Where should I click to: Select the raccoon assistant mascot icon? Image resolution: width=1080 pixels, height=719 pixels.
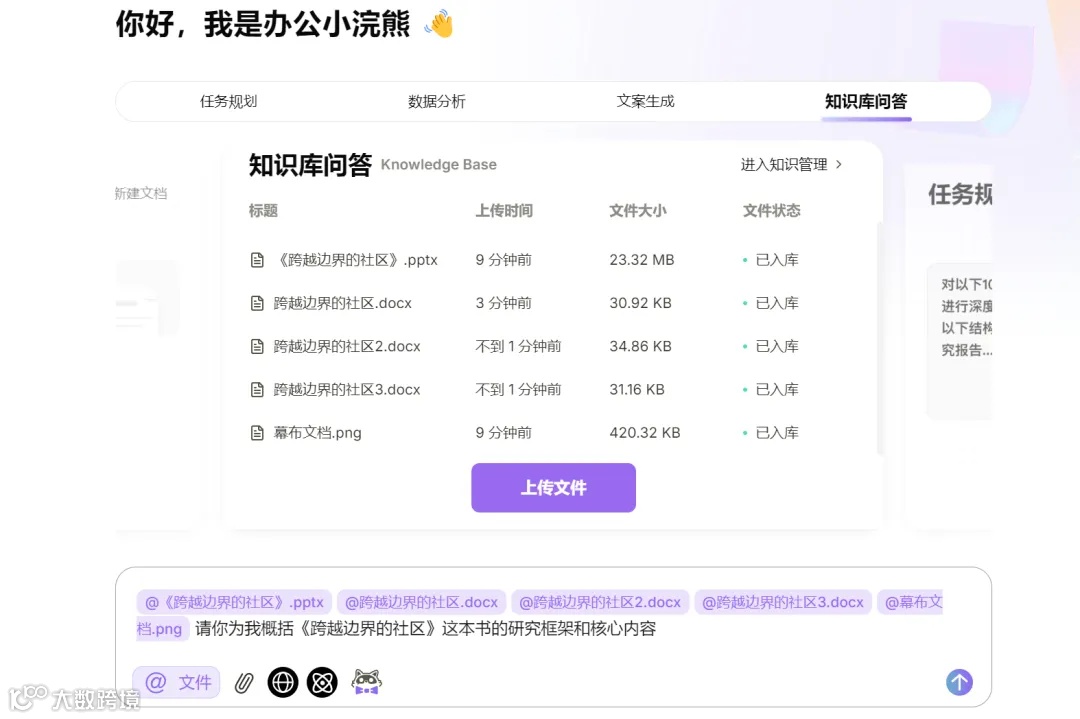click(368, 682)
